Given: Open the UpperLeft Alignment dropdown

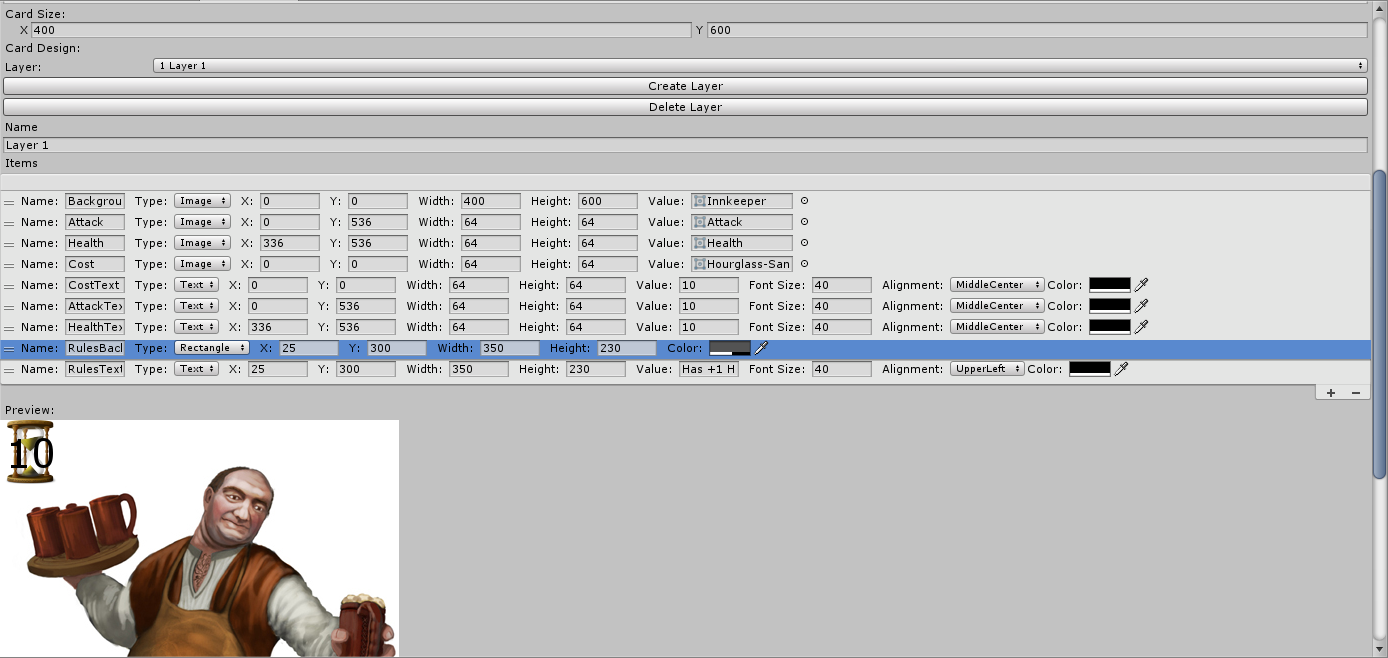Looking at the screenshot, I should [x=987, y=369].
